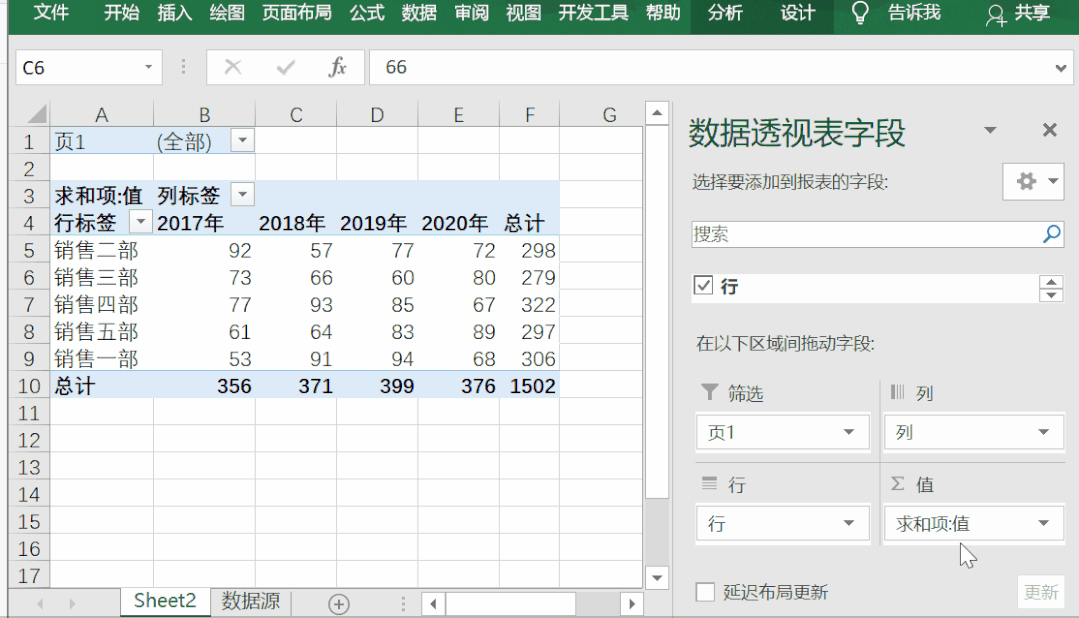Click the 更新 (Update) button
This screenshot has height=618, width=1079.
(x=1043, y=592)
